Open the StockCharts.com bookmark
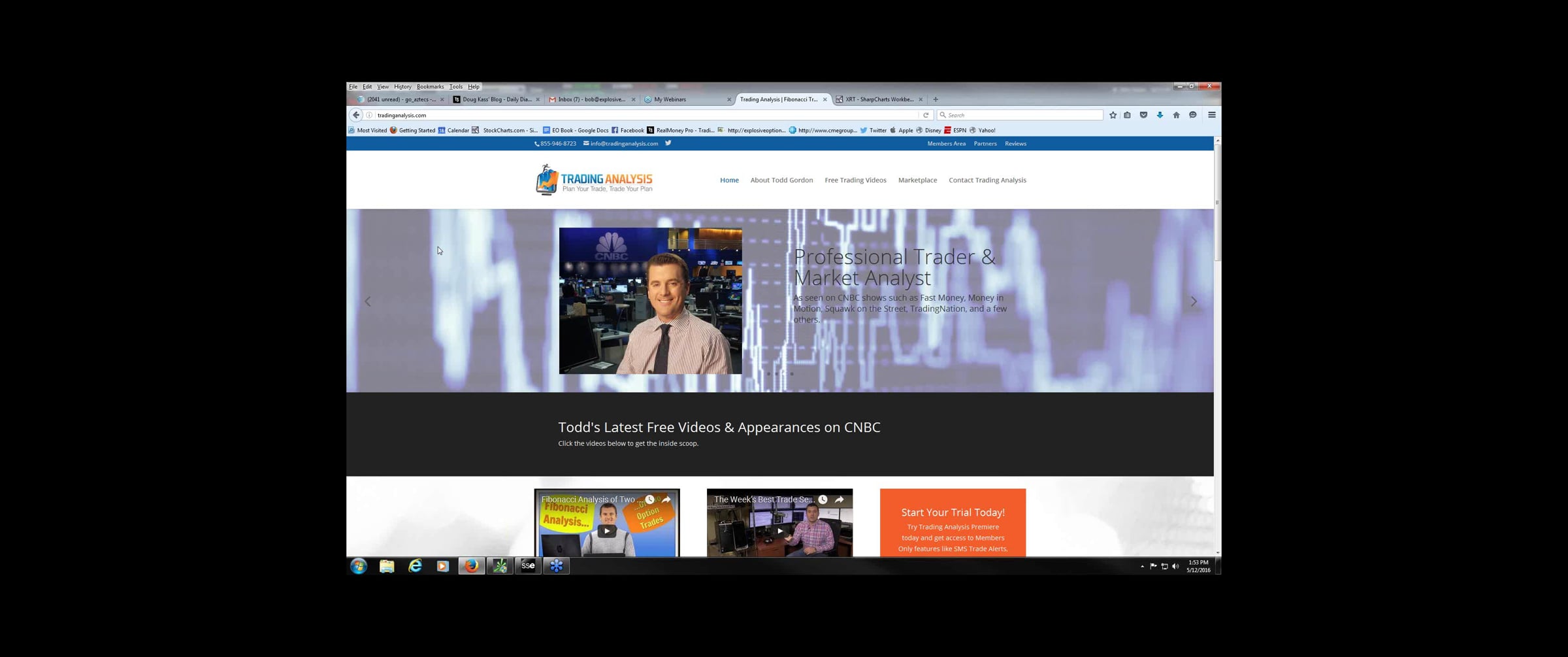Image resolution: width=1568 pixels, height=657 pixels. pos(505,130)
